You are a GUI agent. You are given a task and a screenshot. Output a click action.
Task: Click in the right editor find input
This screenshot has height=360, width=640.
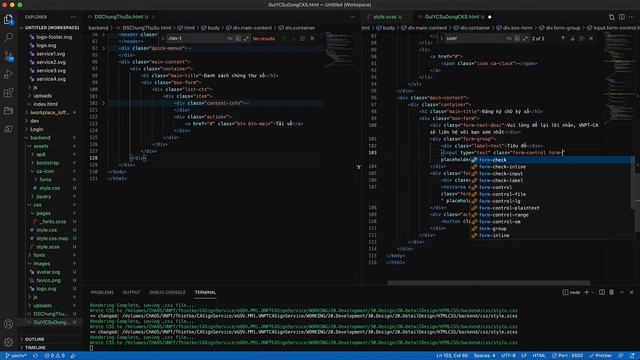point(474,38)
